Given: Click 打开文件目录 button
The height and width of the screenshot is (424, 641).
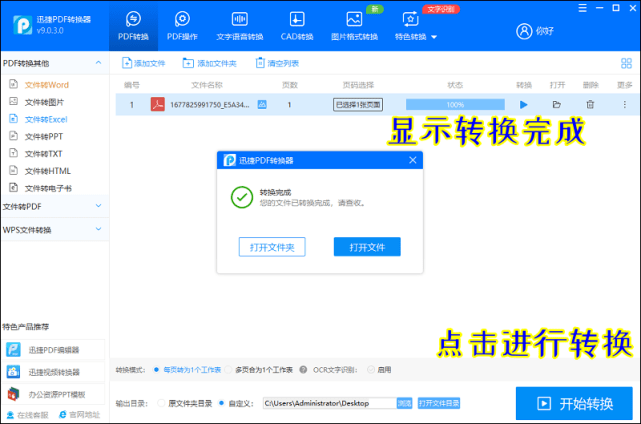Looking at the screenshot, I should click(439, 404).
